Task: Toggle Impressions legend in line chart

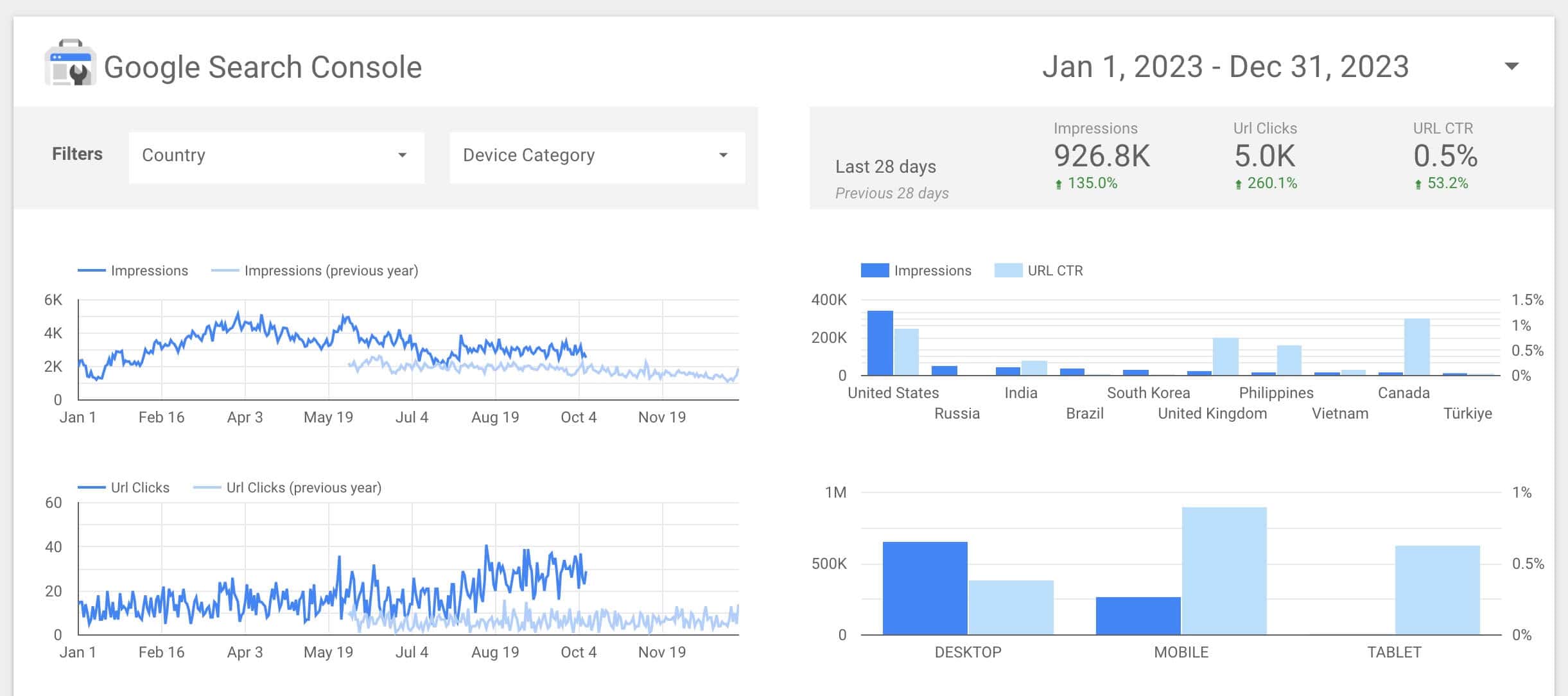Action: tap(133, 271)
